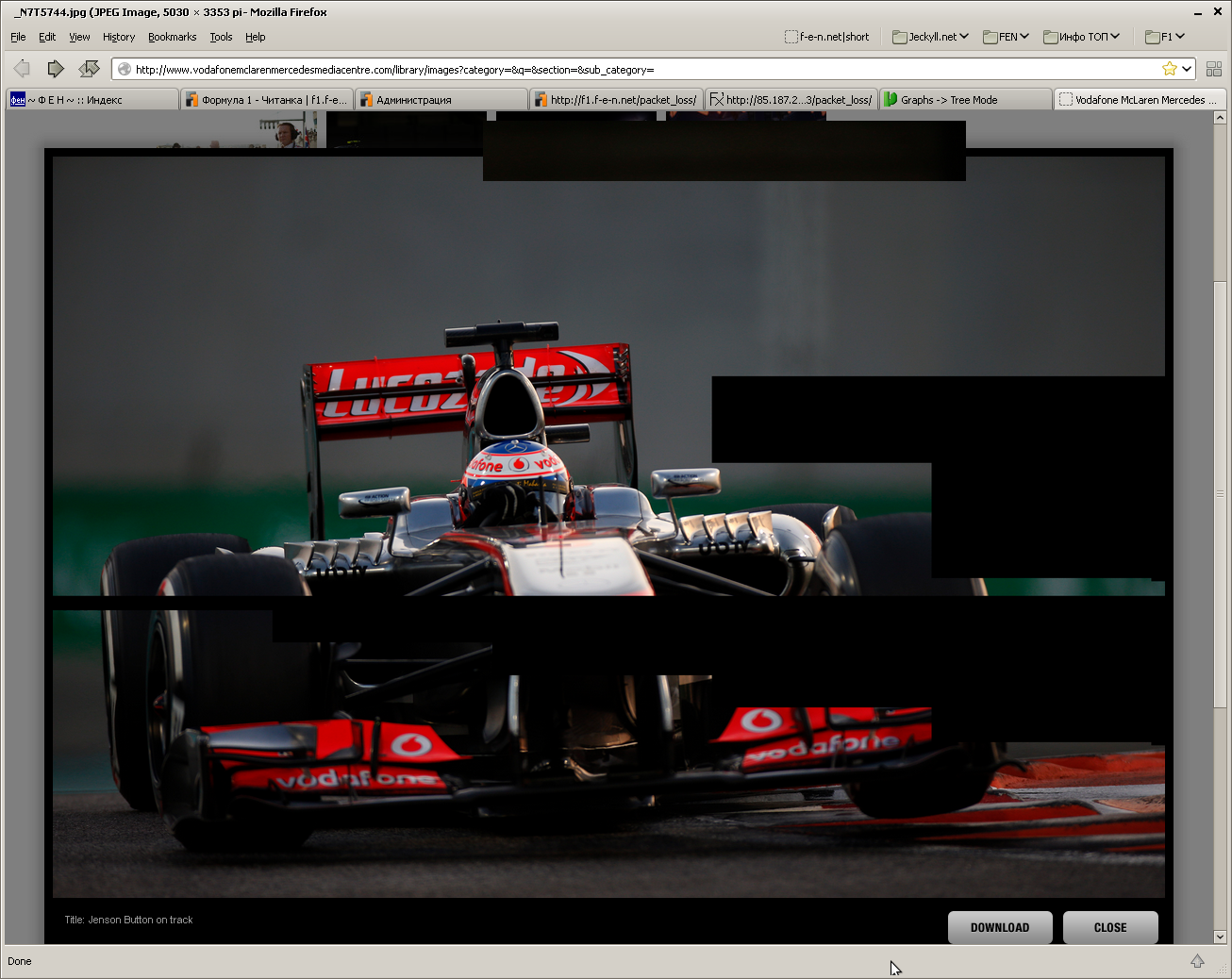Open the Bookmarks menu
The width and height of the screenshot is (1232, 979).
pyautogui.click(x=172, y=37)
